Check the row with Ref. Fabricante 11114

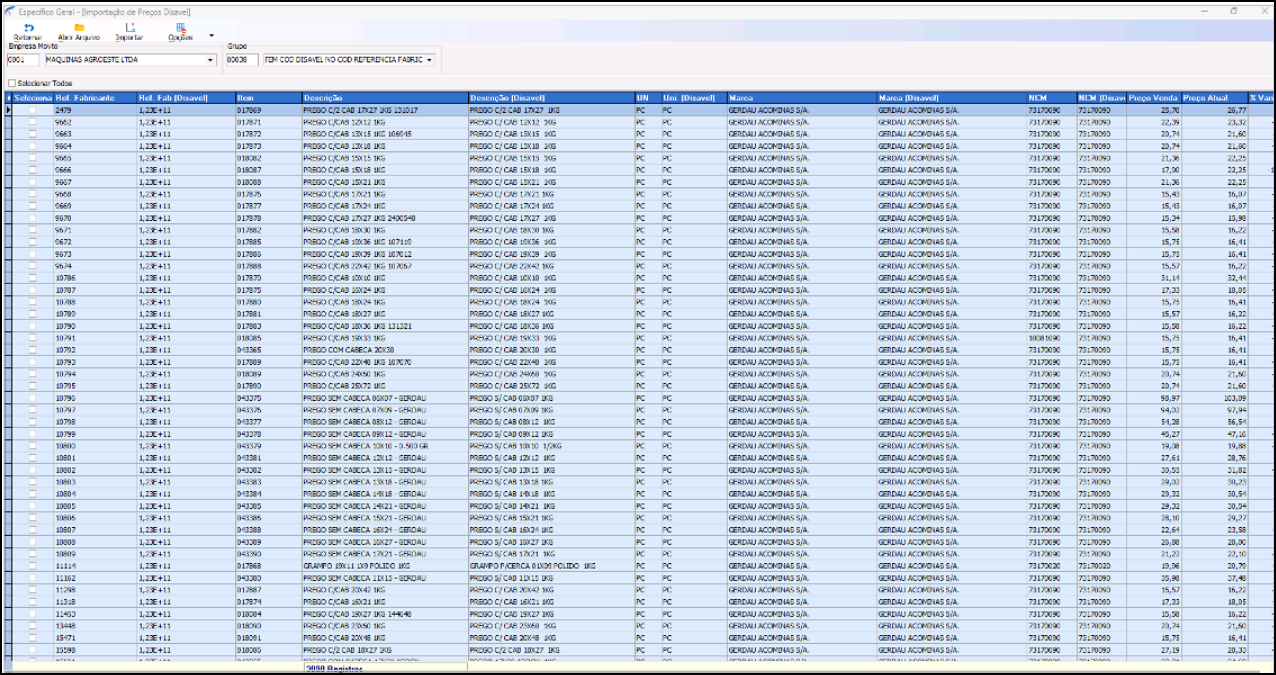click(x=33, y=566)
